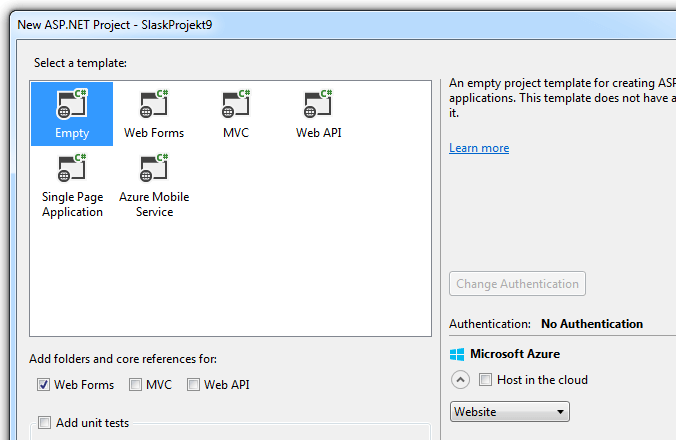Tick the Web API references checkbox

point(193,385)
